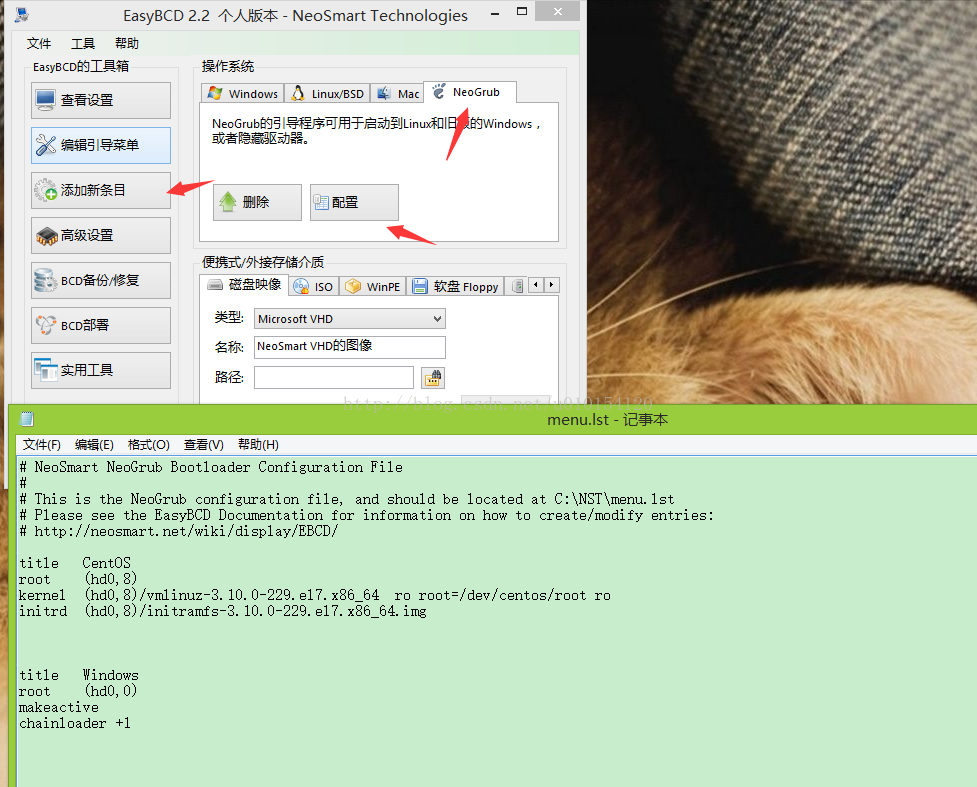This screenshot has height=787, width=977.
Task: Click the Mac Finder tab icon
Action: pyautogui.click(x=384, y=93)
